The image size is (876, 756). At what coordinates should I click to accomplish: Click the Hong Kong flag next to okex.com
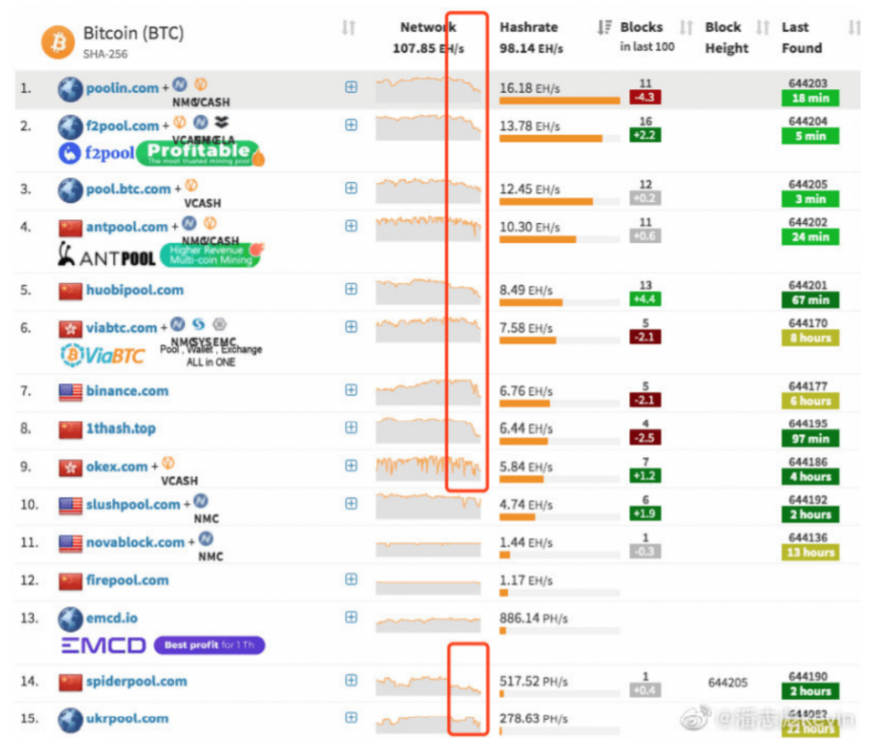coord(70,468)
